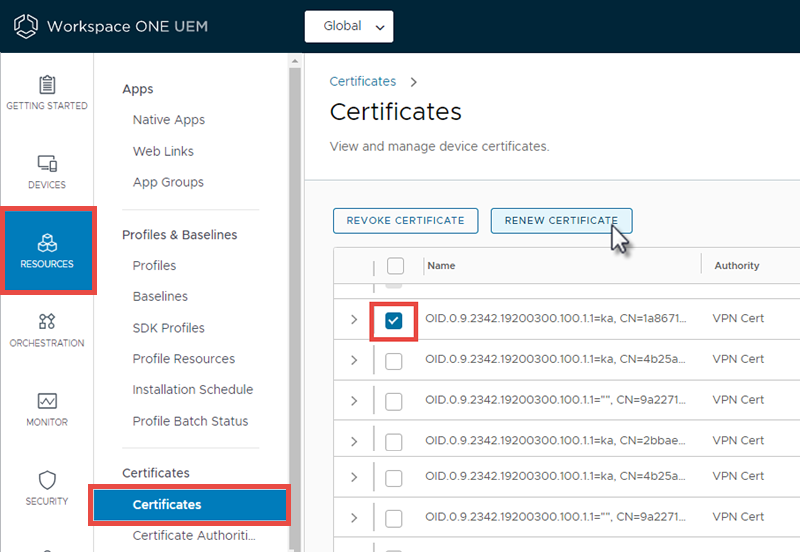The height and width of the screenshot is (552, 800).
Task: Check the checkbox of the CN=4b25a row just below the CN=2bbae row
Action: pyautogui.click(x=393, y=479)
